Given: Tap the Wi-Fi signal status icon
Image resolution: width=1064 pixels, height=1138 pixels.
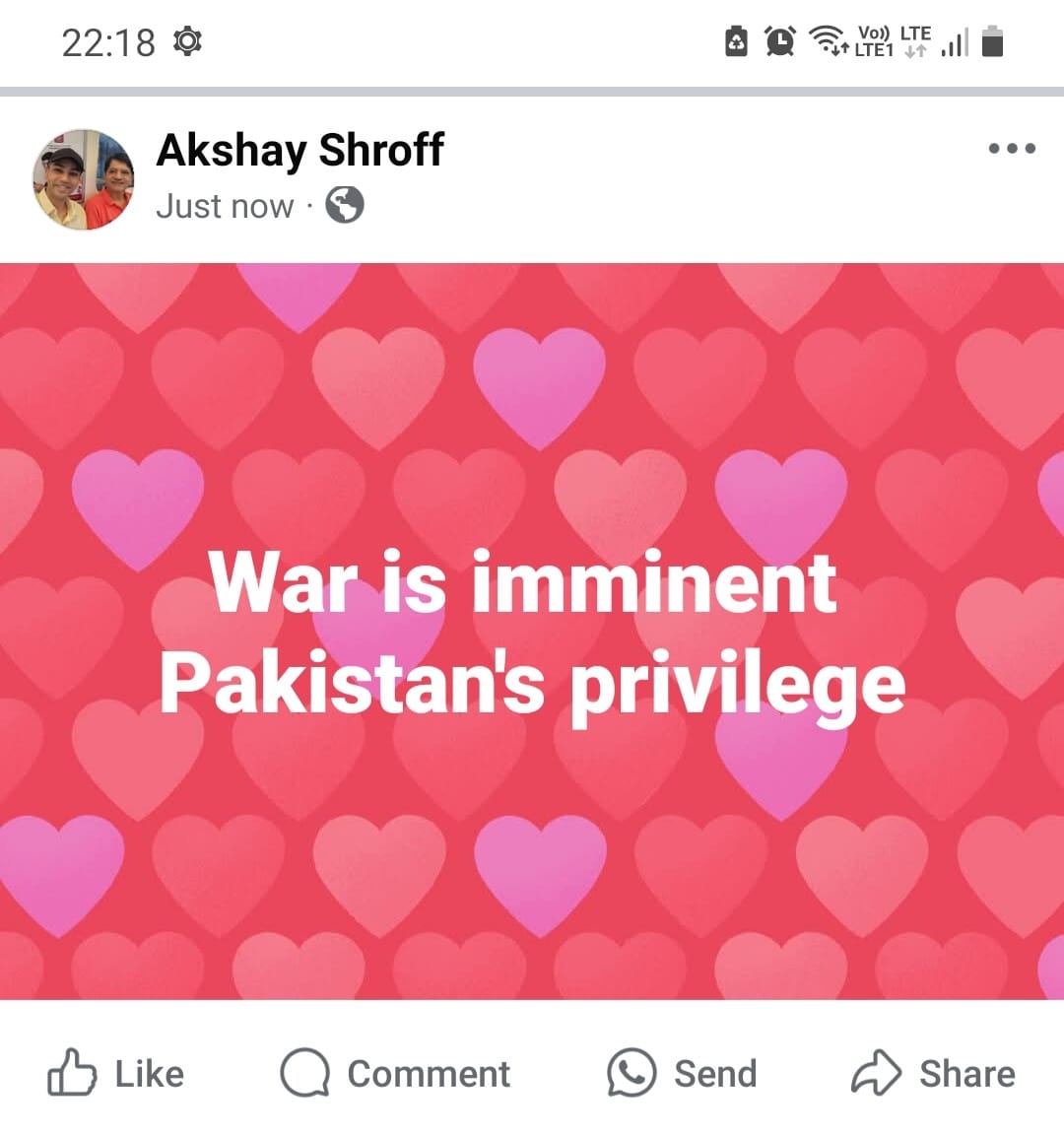Looking at the screenshot, I should coord(829,40).
